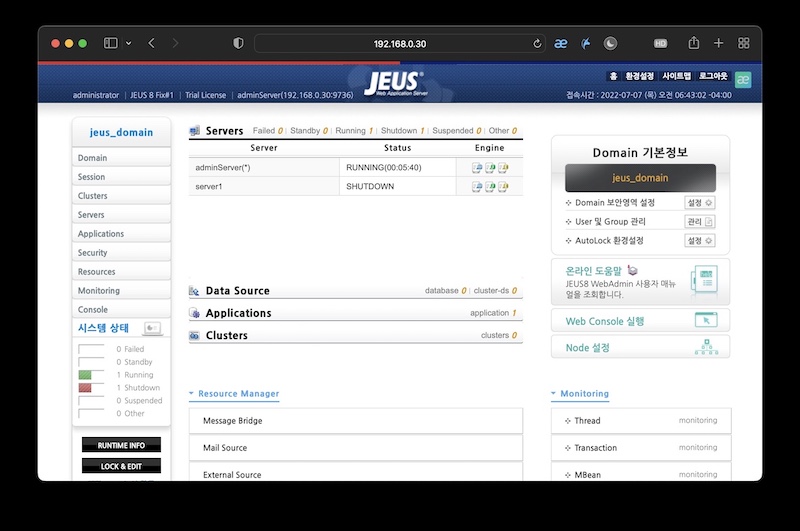The height and width of the screenshot is (531, 800).
Task: Click Safari sidebar toggle icon
Action: [x=110, y=43]
